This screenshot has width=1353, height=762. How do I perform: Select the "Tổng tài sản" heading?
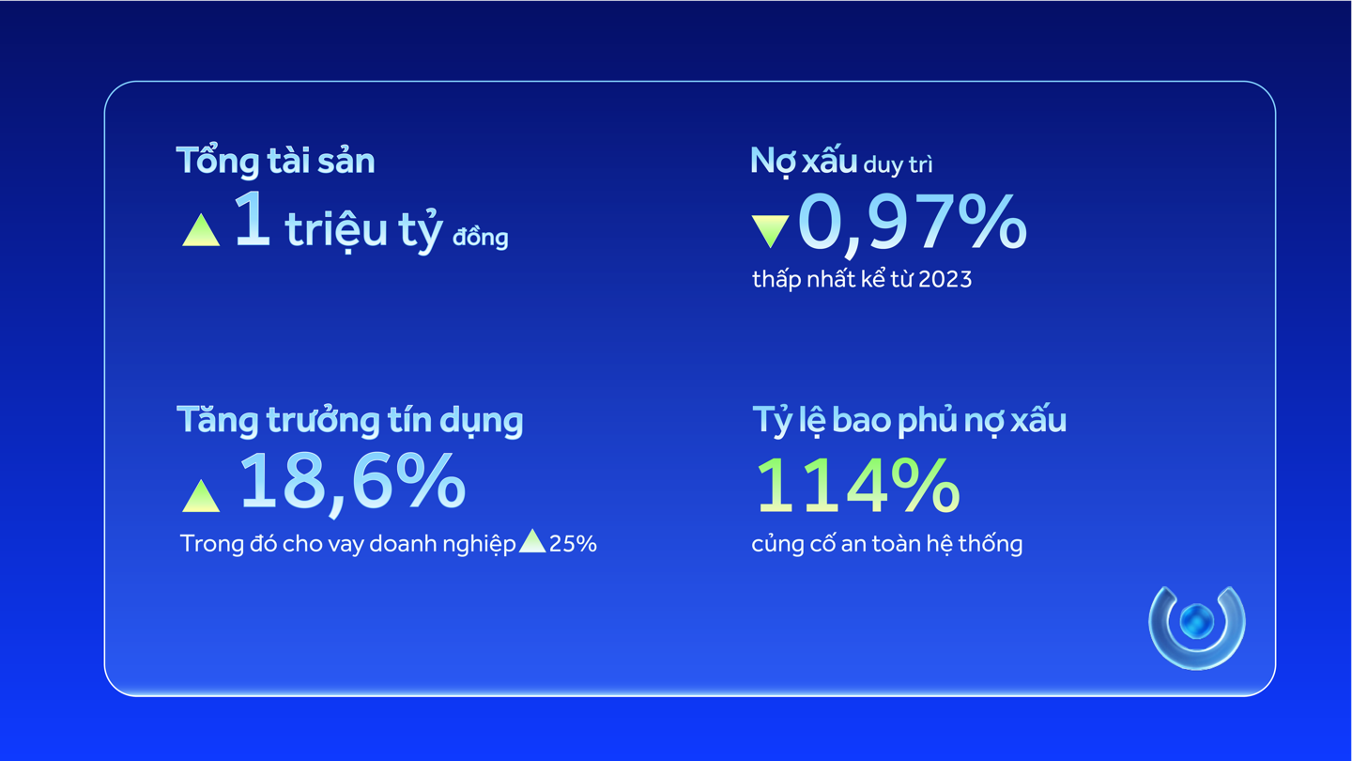(x=276, y=161)
